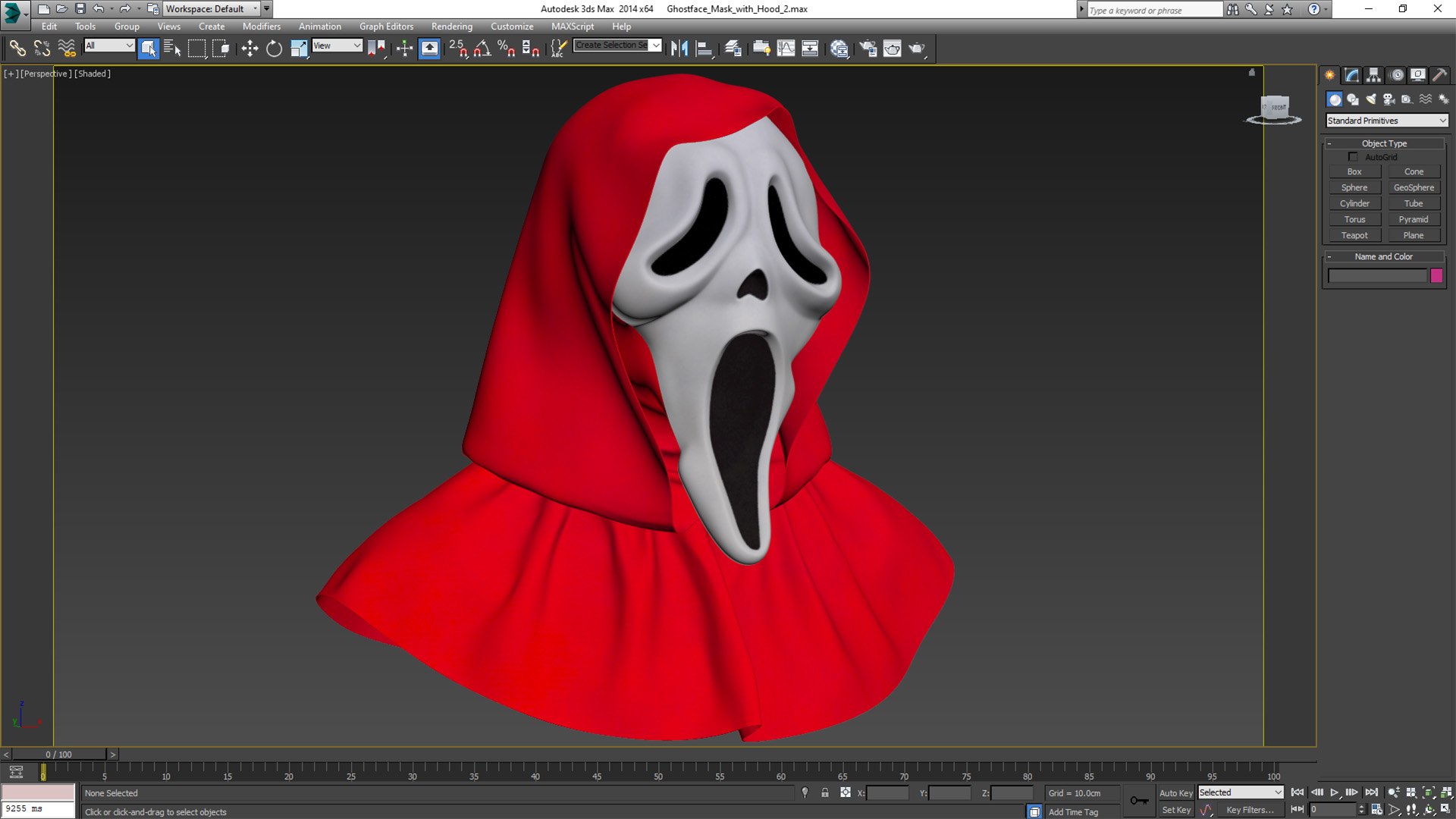
Task: Open the Display panel tab
Action: pyautogui.click(x=1417, y=75)
